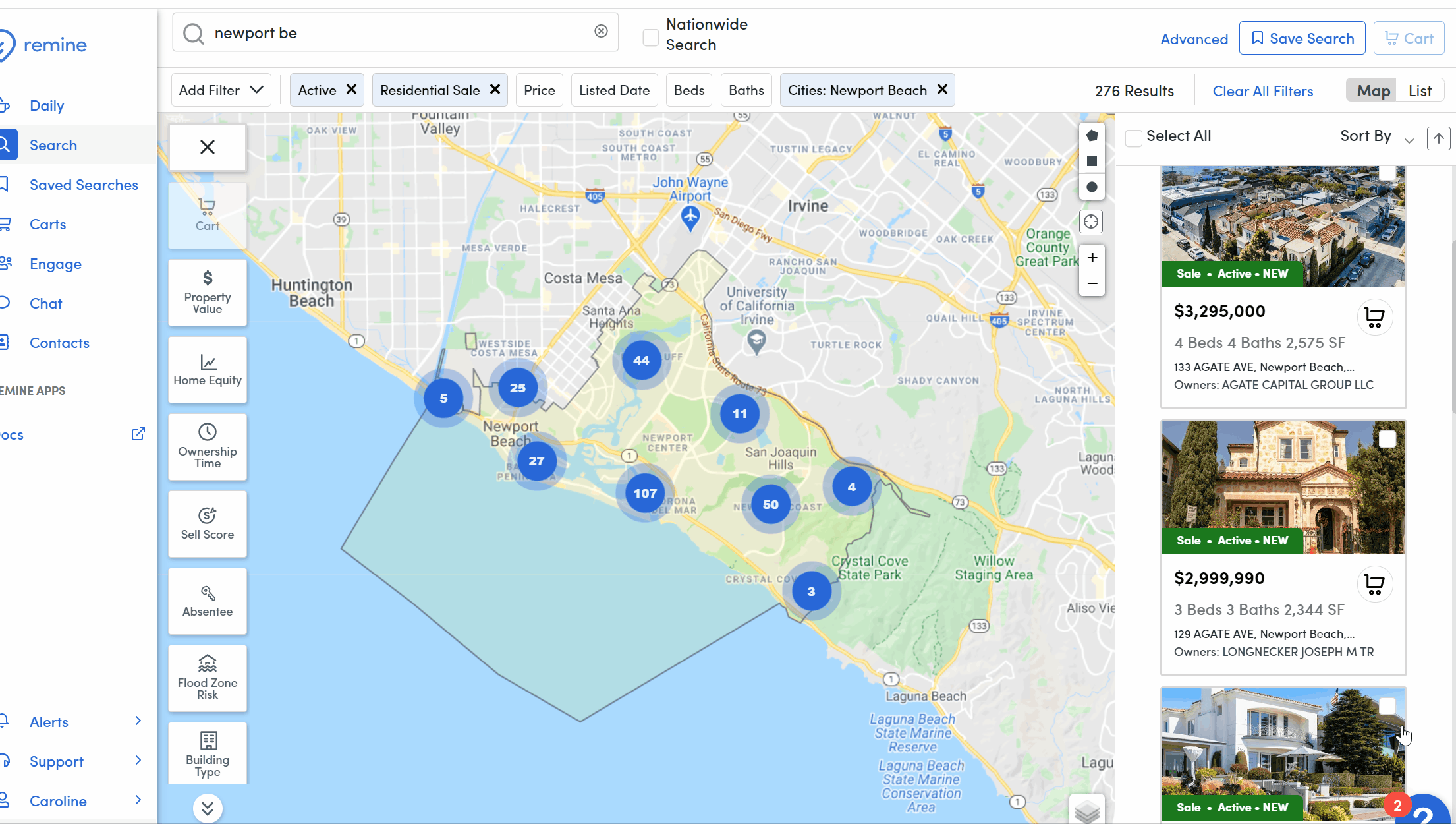Enable the Absentee owner layer
Image resolution: width=1456 pixels, height=824 pixels.
coord(208,601)
